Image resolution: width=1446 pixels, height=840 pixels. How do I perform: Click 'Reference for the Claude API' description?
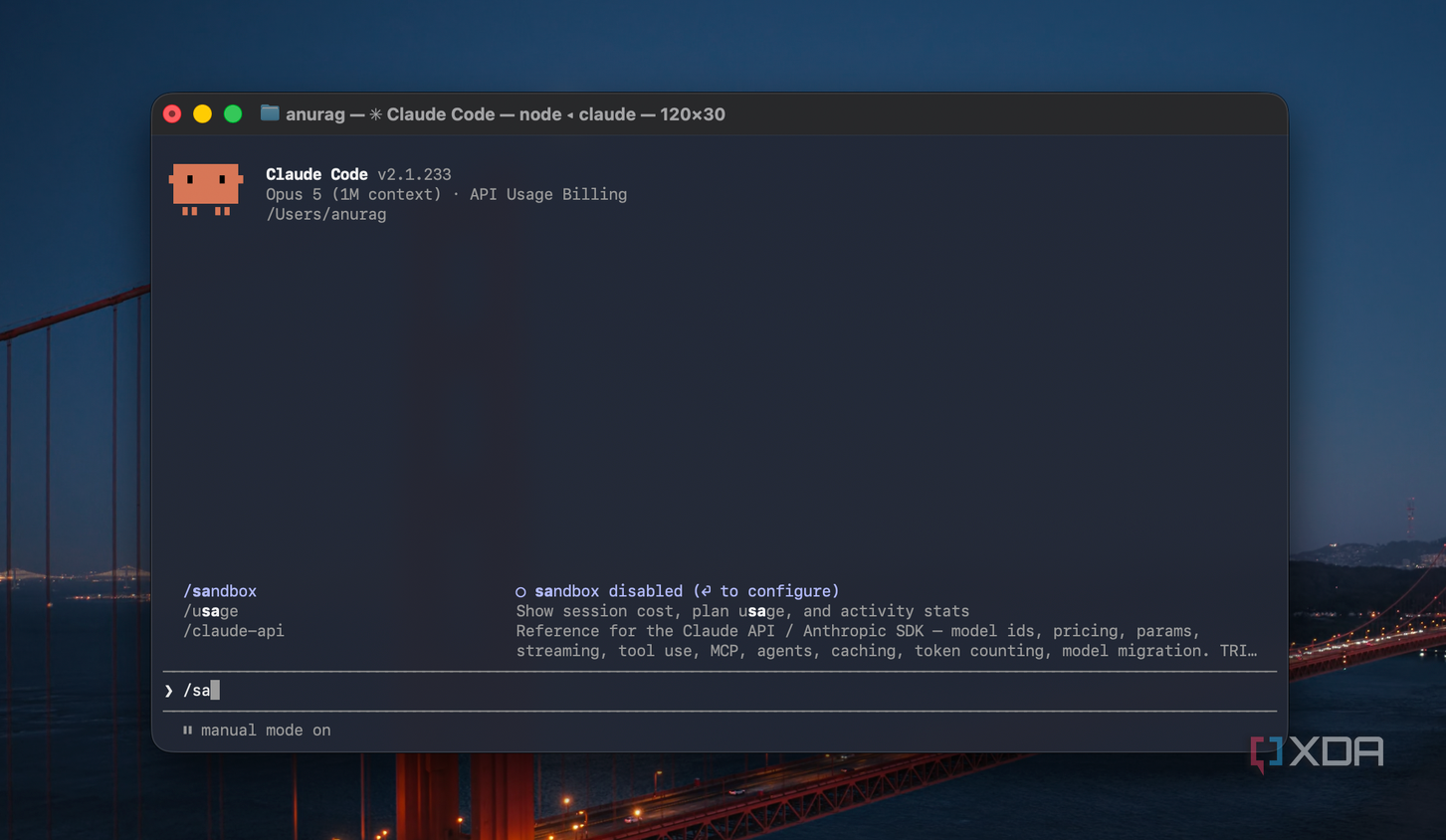coord(887,641)
